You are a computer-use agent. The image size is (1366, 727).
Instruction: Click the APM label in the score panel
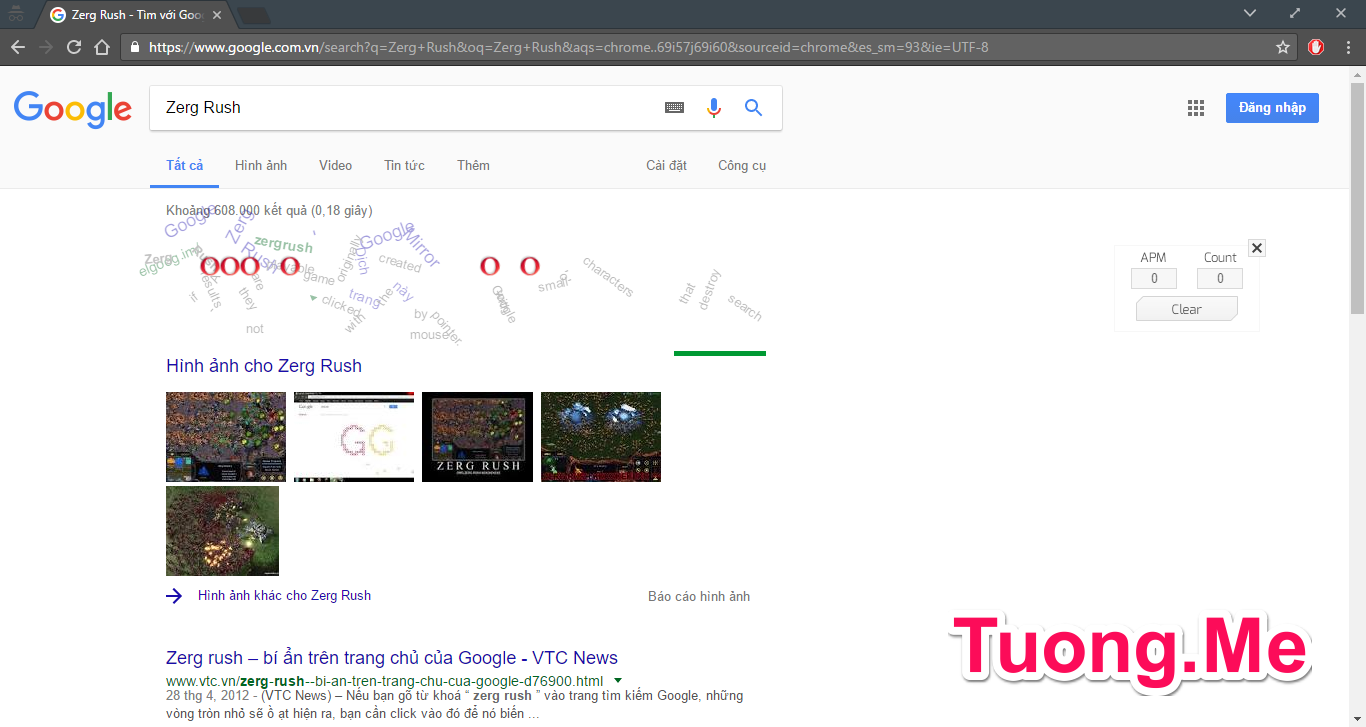1153,258
